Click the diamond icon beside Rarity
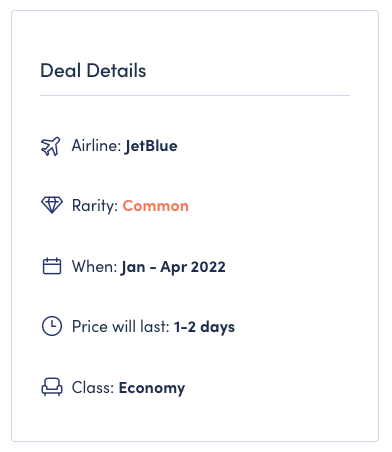392x452 pixels. 52,205
